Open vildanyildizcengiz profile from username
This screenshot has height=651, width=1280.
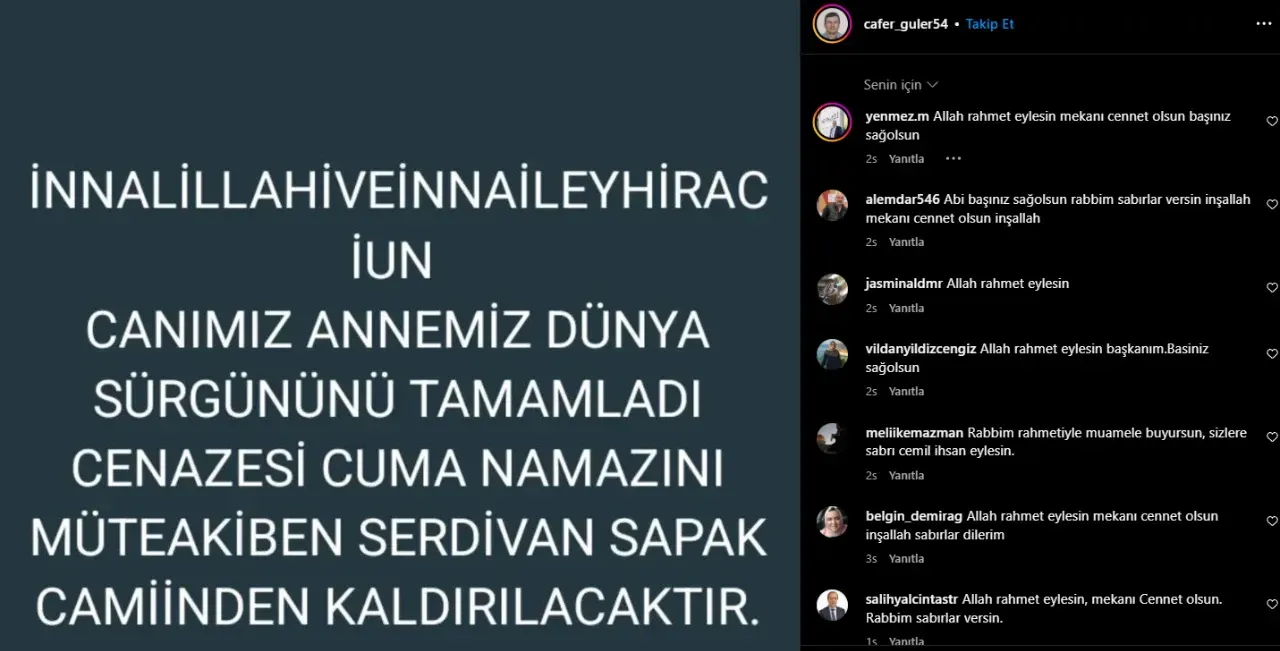pos(921,349)
